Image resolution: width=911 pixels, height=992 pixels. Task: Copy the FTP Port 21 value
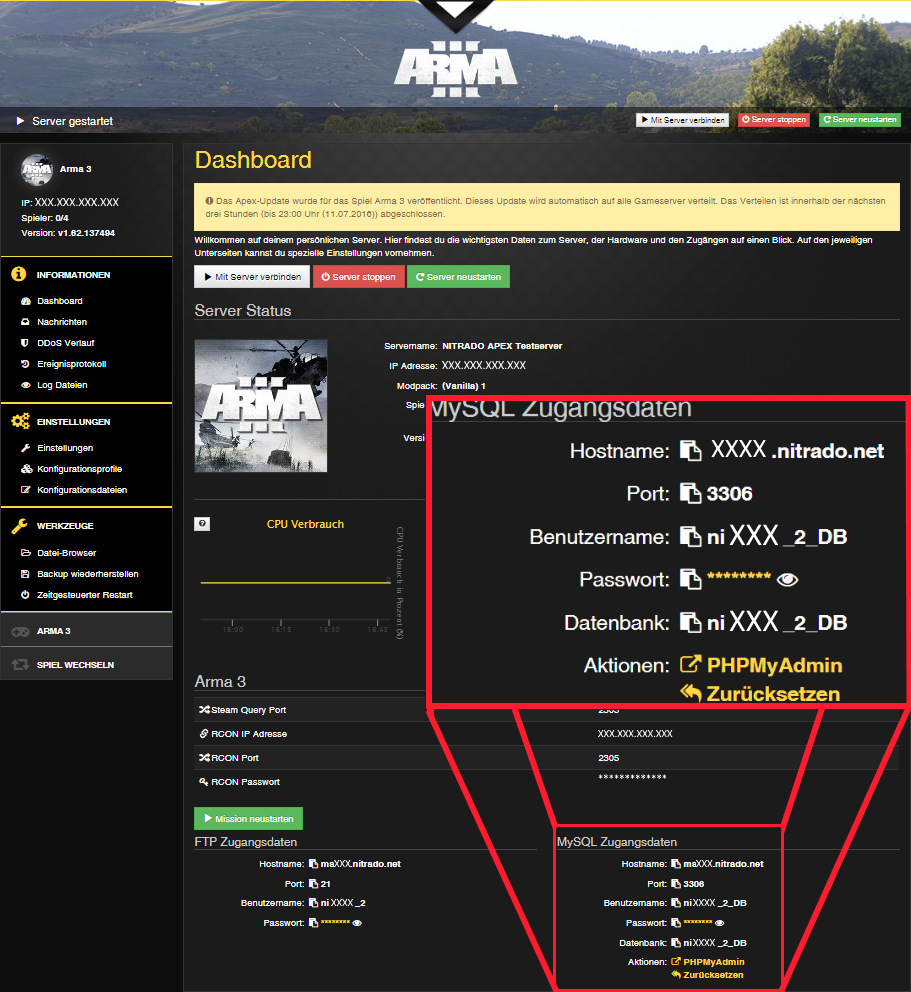pos(313,884)
